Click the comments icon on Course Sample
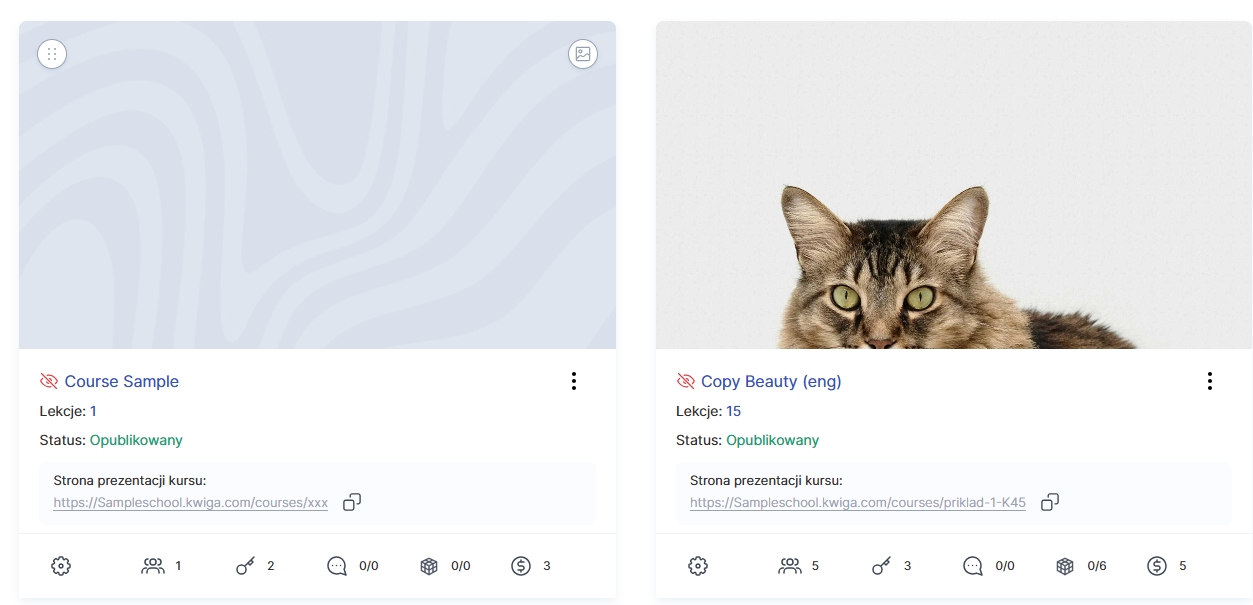The height and width of the screenshot is (605, 1253). click(337, 566)
